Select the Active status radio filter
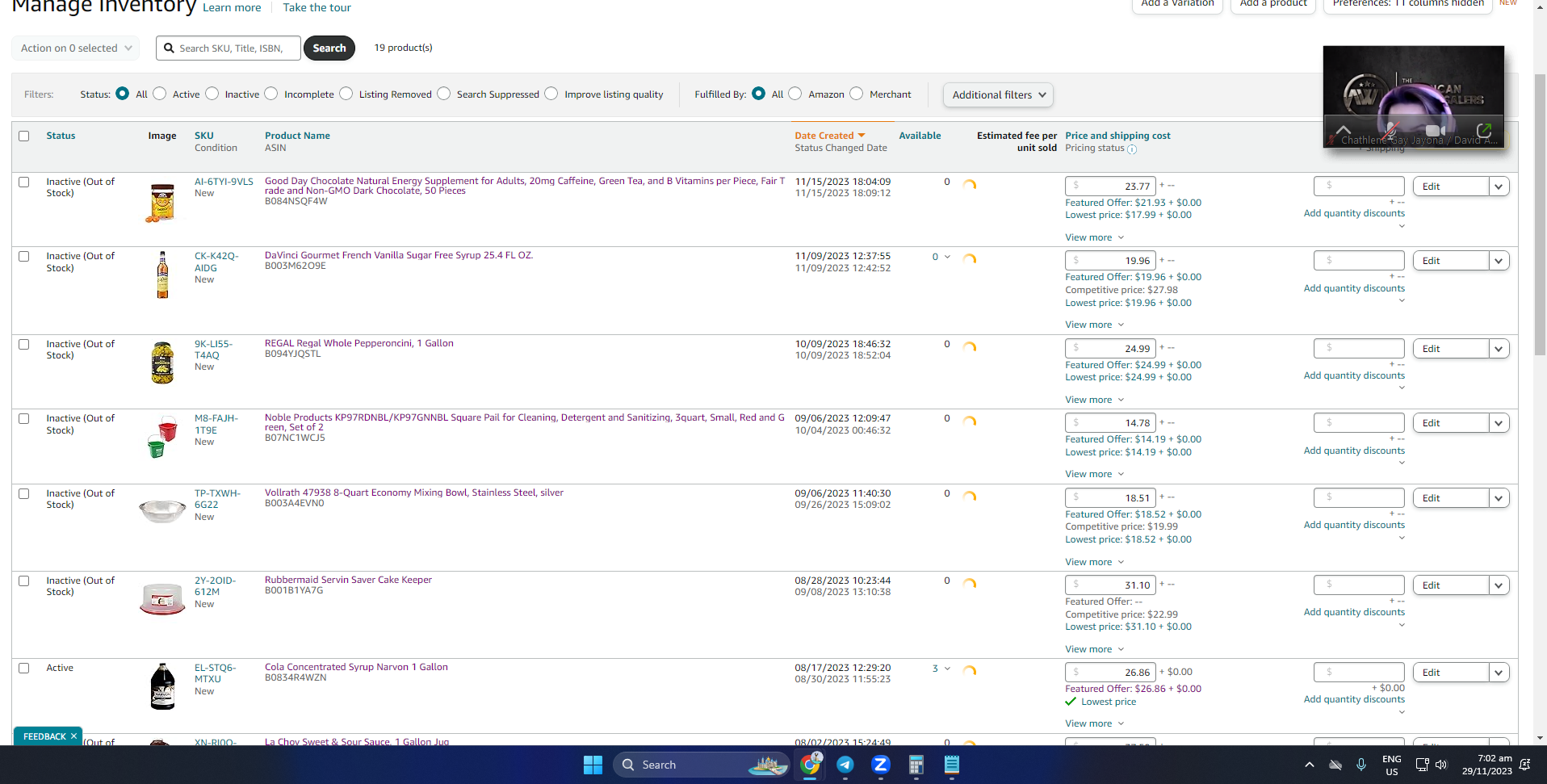The height and width of the screenshot is (784, 1547). 160,94
